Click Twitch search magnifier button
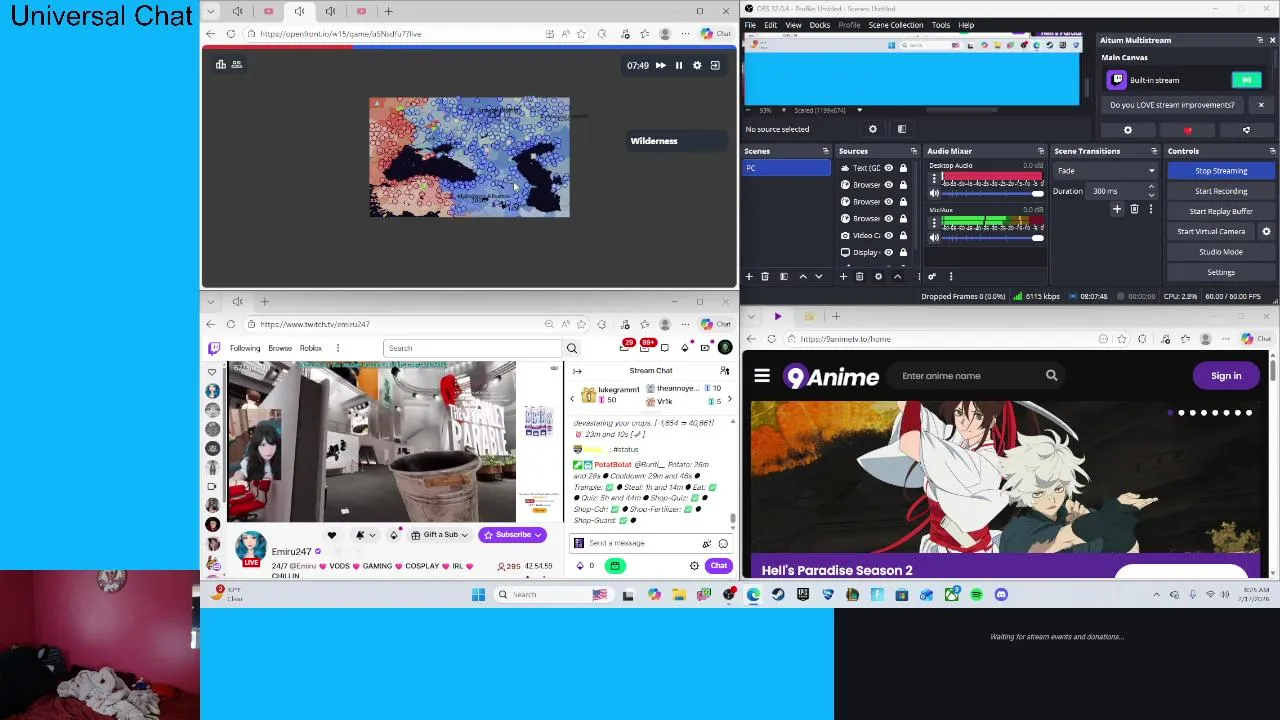The height and width of the screenshot is (720, 1280). [572, 348]
